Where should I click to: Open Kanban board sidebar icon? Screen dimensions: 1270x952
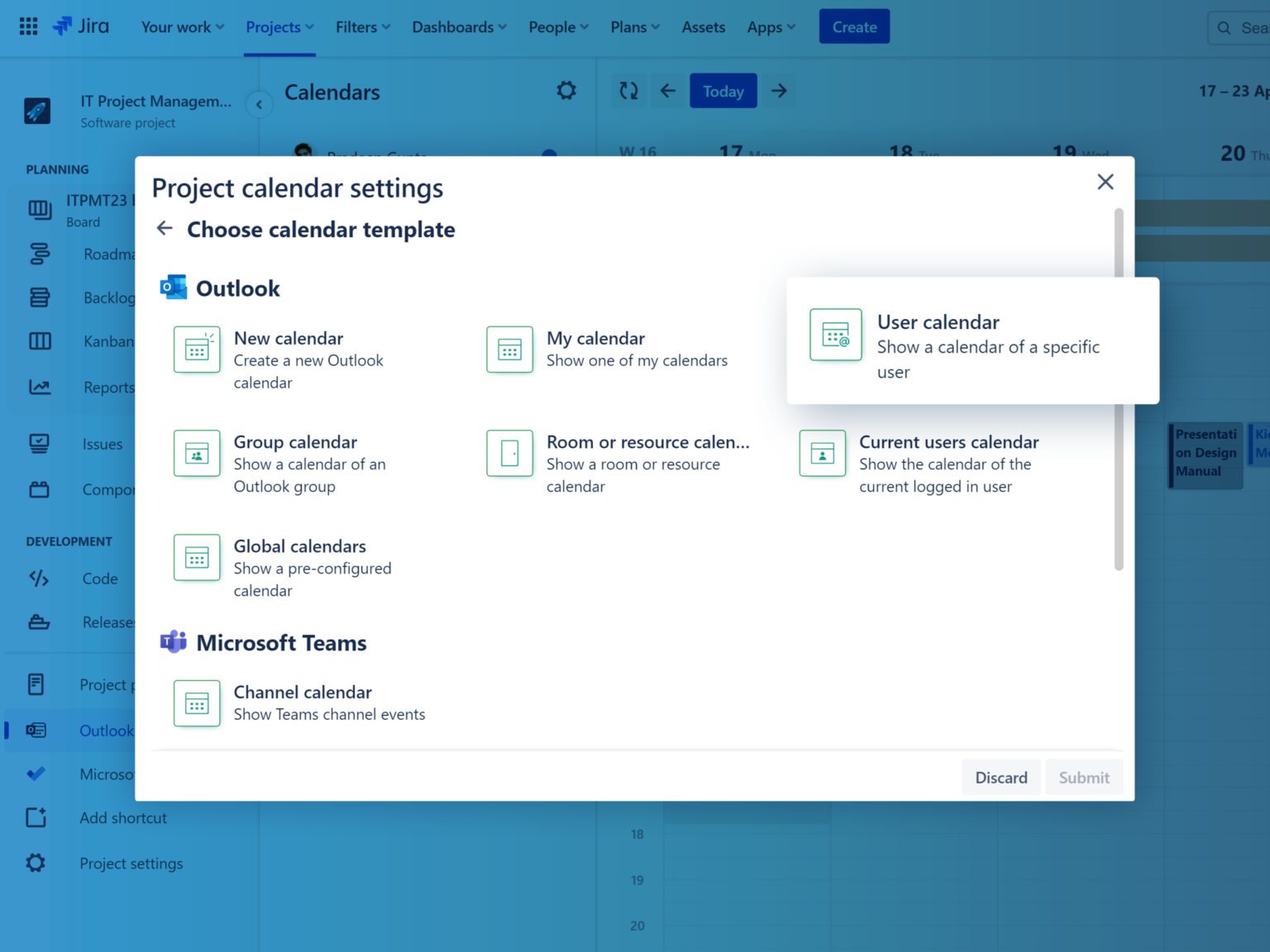(x=40, y=341)
